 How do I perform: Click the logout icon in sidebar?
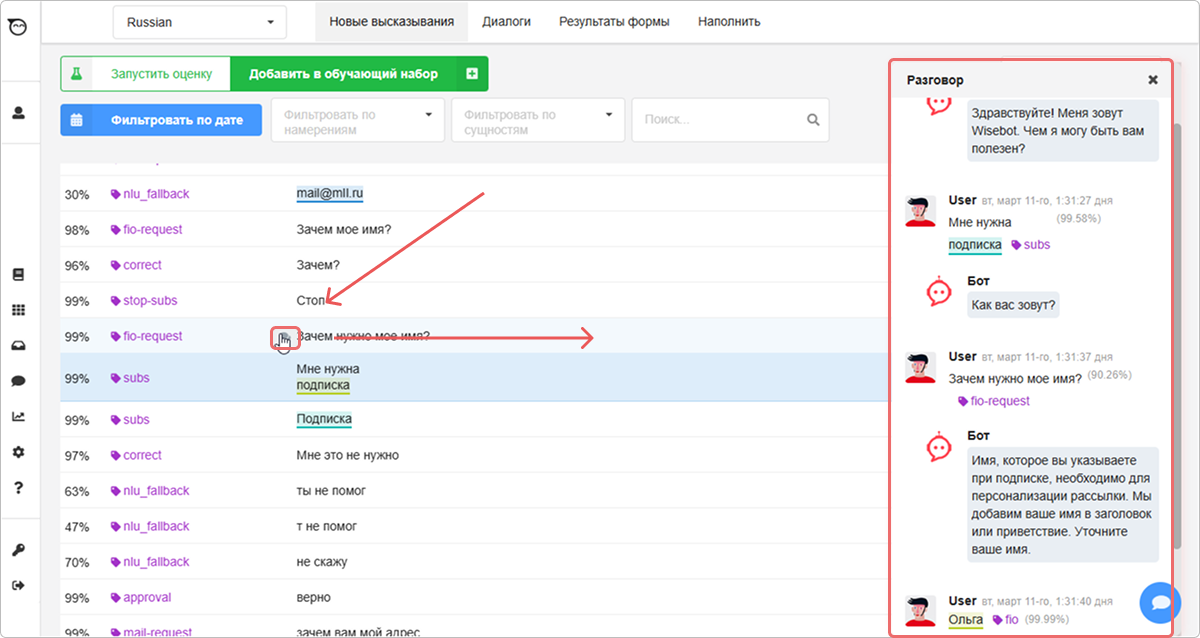[18, 585]
